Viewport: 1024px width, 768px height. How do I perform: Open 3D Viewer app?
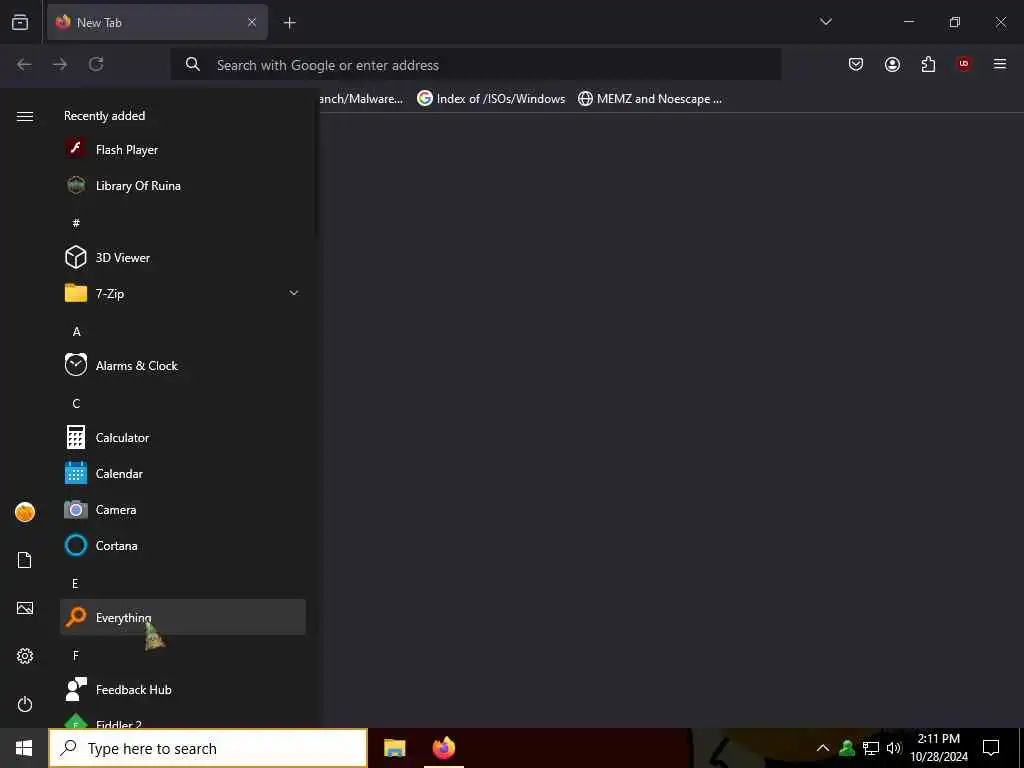(x=182, y=257)
